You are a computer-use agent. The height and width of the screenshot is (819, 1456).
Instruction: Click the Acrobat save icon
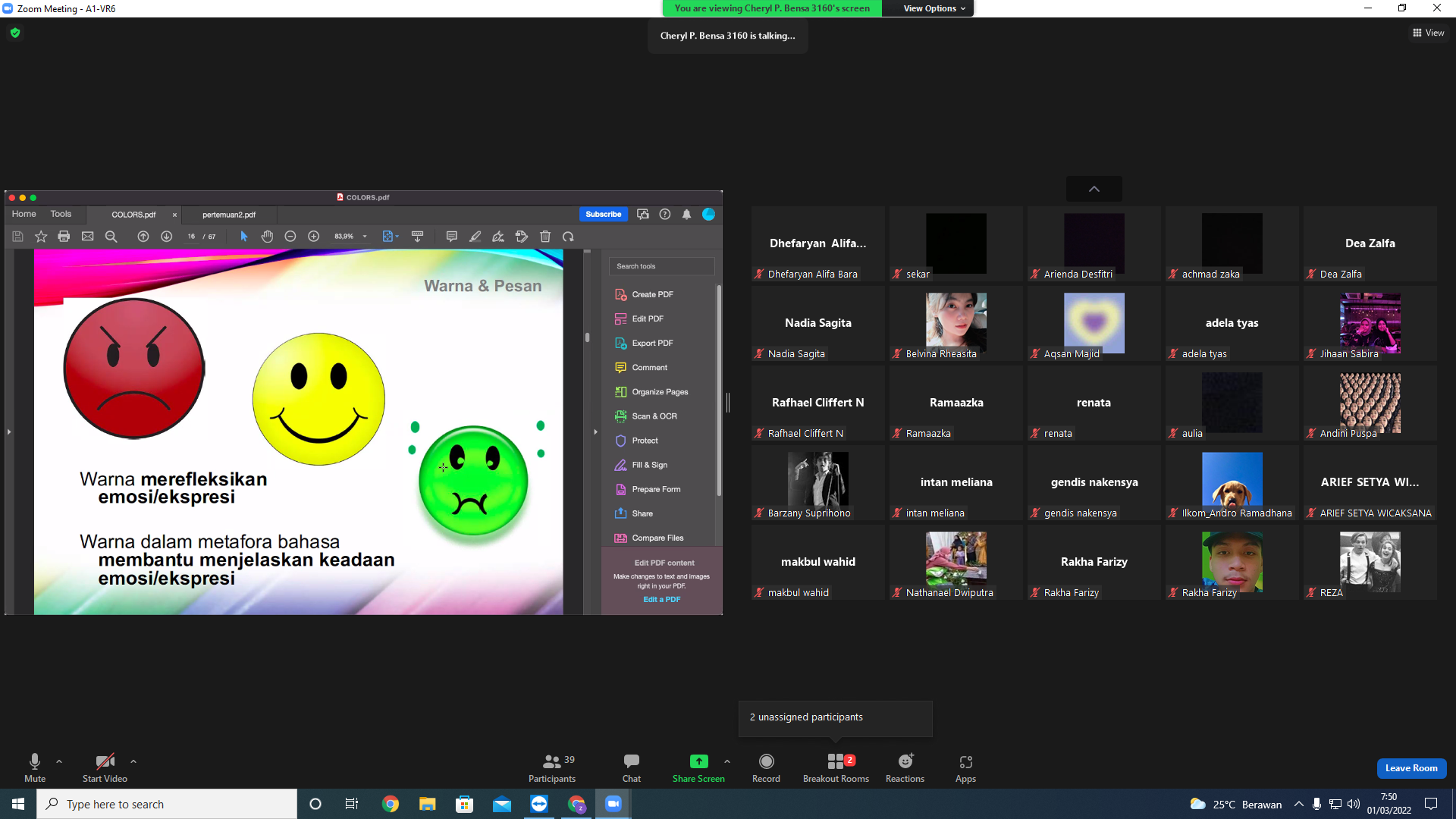[17, 237]
